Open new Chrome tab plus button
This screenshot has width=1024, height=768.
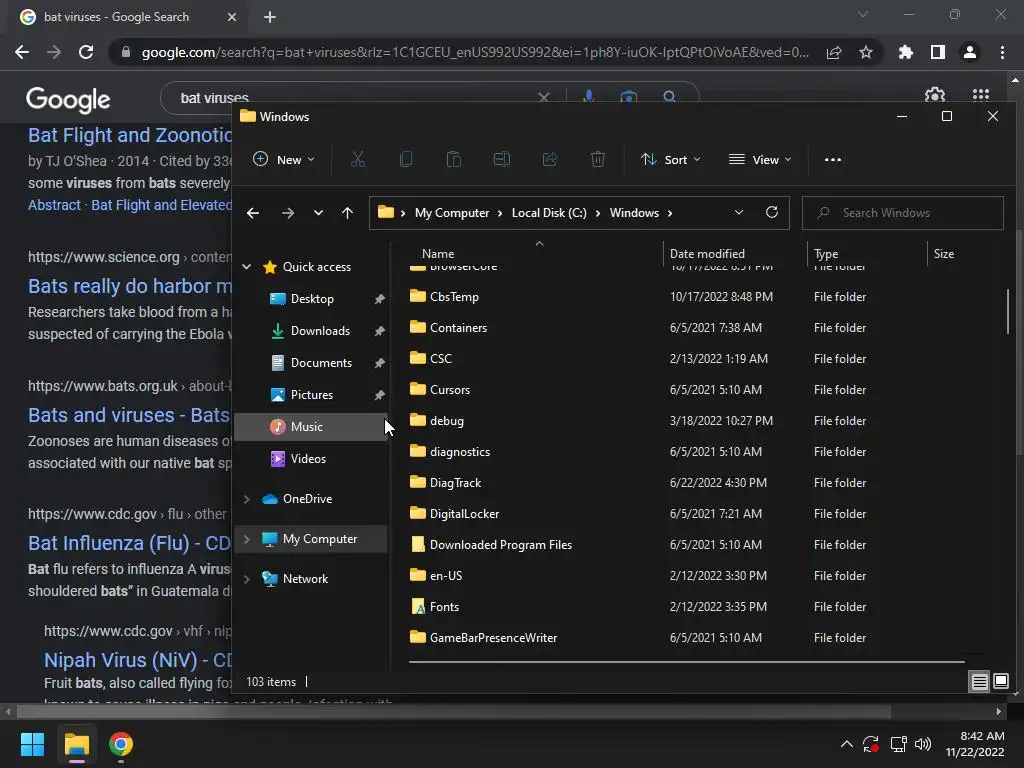(270, 17)
